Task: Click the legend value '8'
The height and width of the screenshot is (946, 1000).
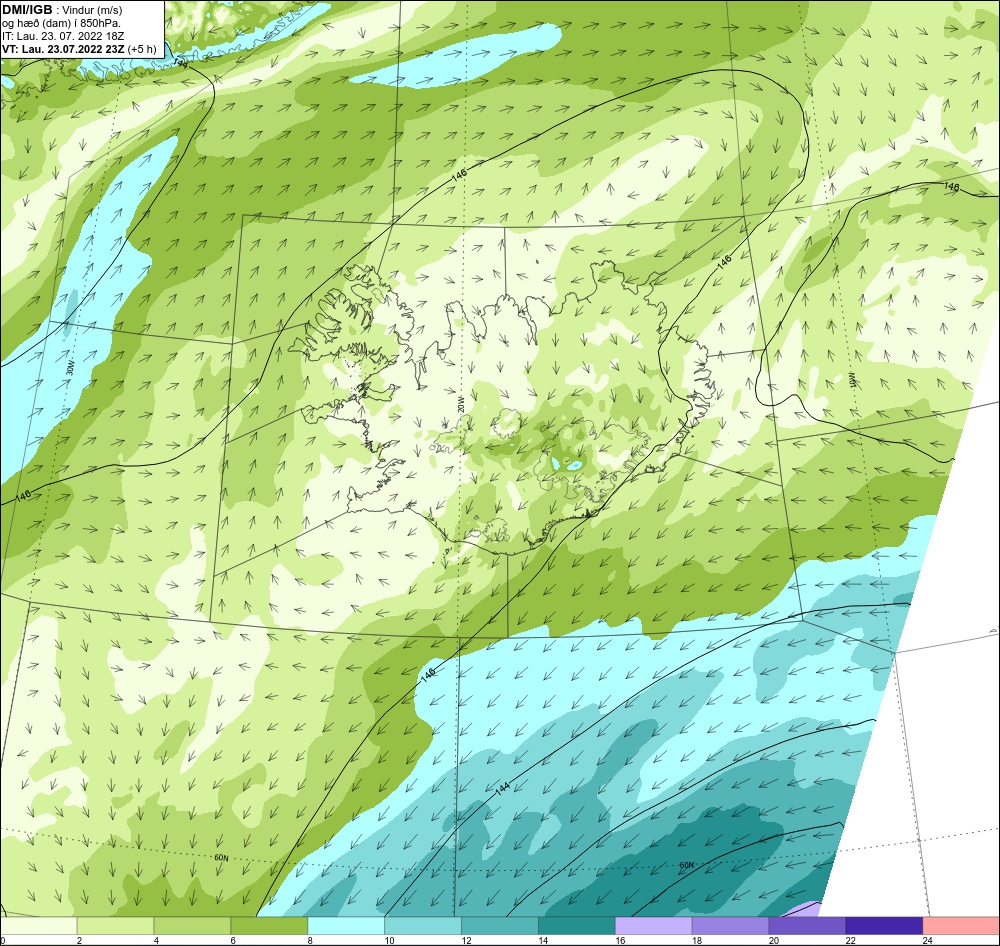Action: pos(311,940)
